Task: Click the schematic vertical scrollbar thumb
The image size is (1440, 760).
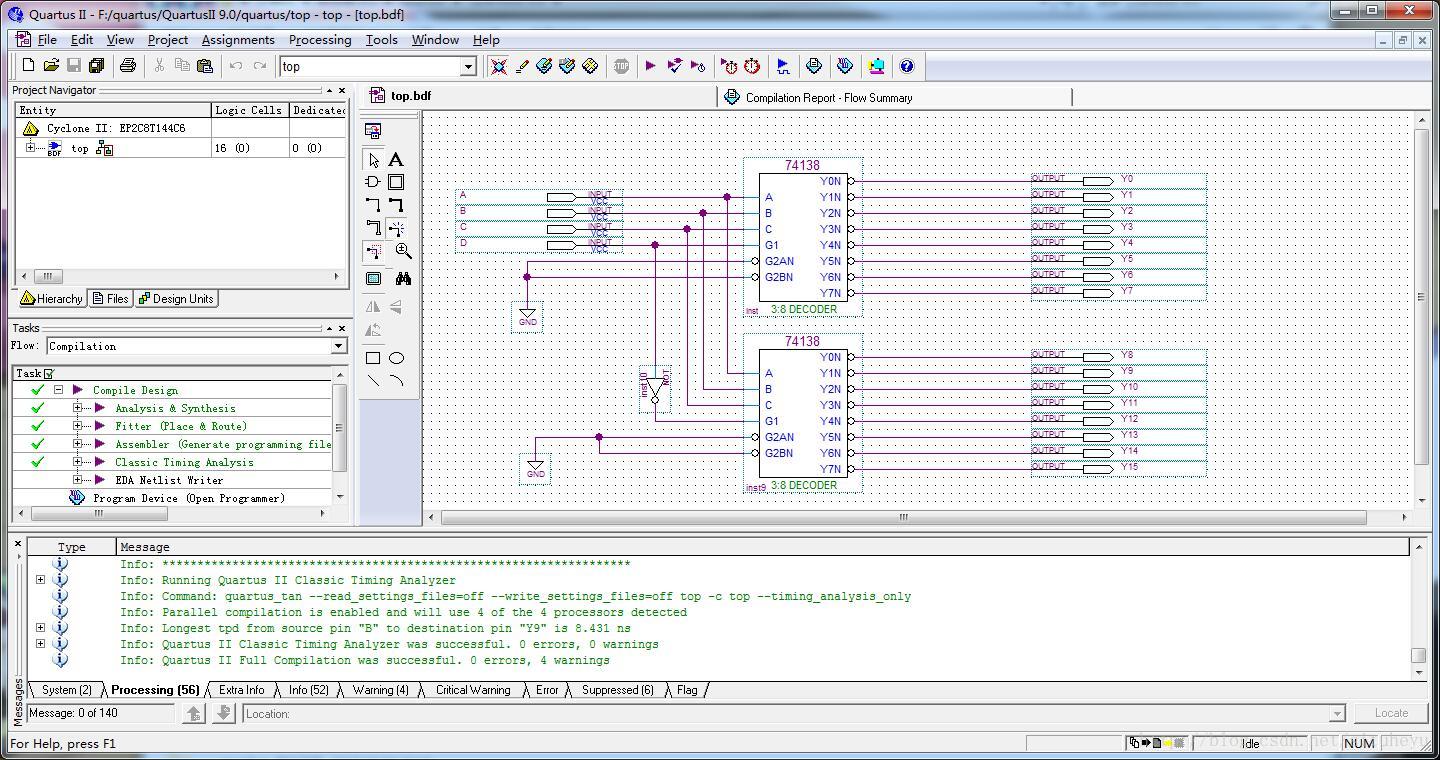Action: 1421,297
